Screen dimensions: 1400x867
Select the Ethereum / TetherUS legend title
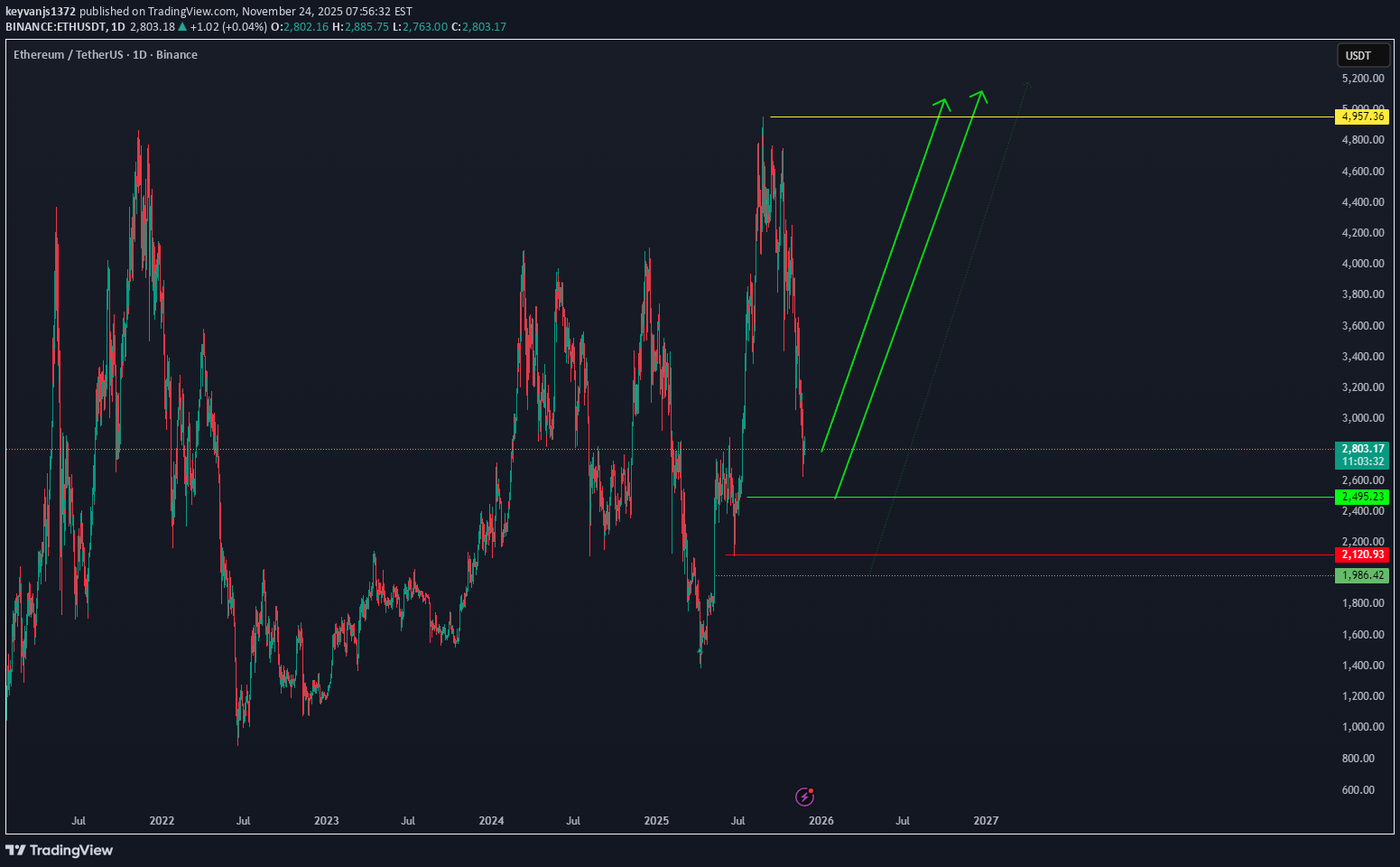point(68,54)
